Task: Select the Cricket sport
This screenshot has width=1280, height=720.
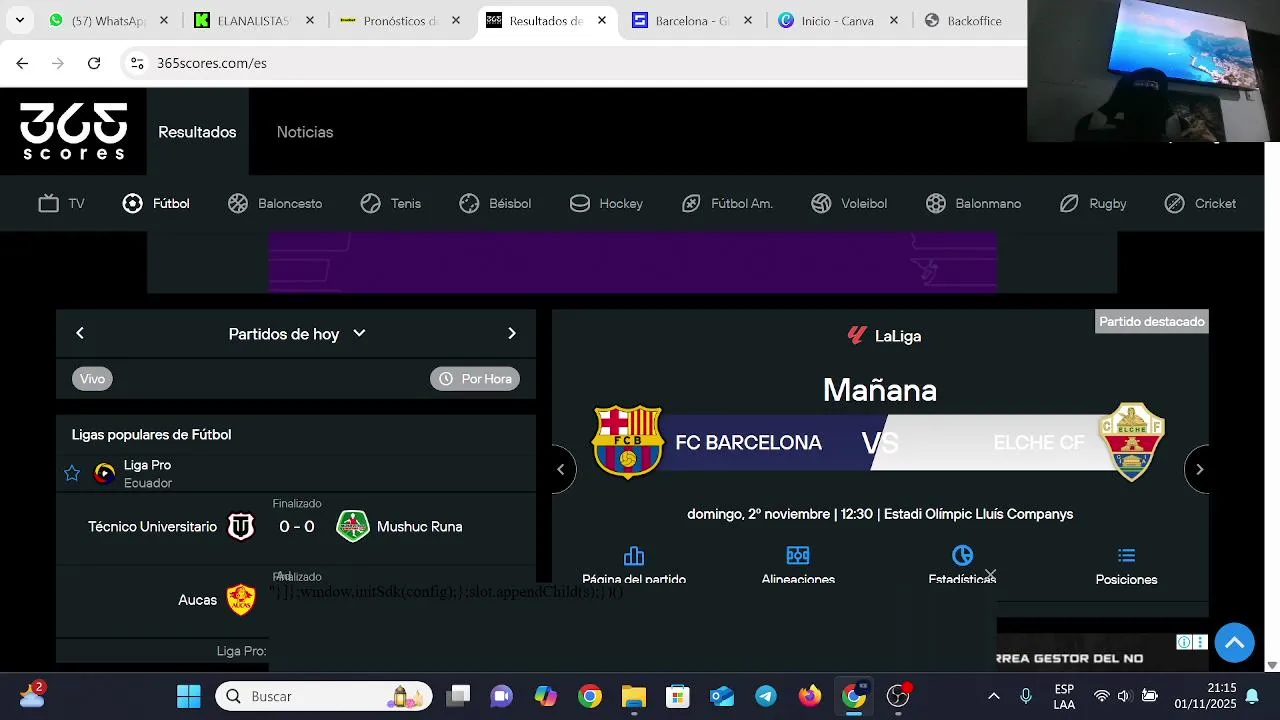Action: pyautogui.click(x=1200, y=203)
